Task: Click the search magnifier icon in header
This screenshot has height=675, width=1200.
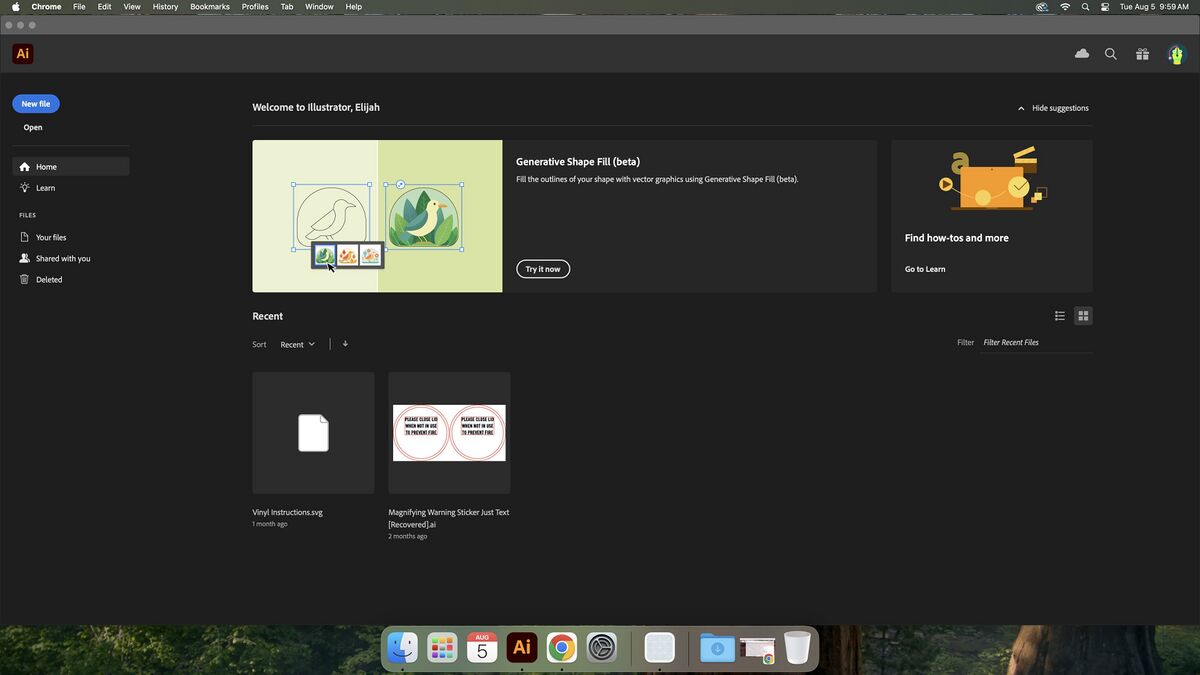Action: (1111, 54)
